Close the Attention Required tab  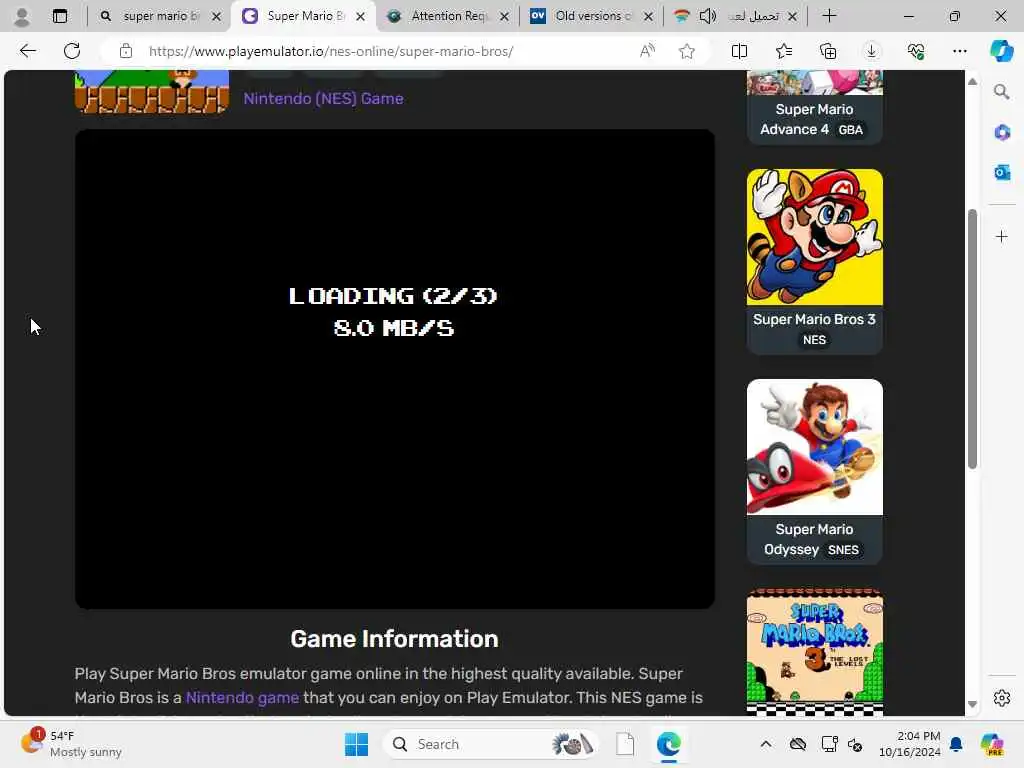[x=504, y=16]
